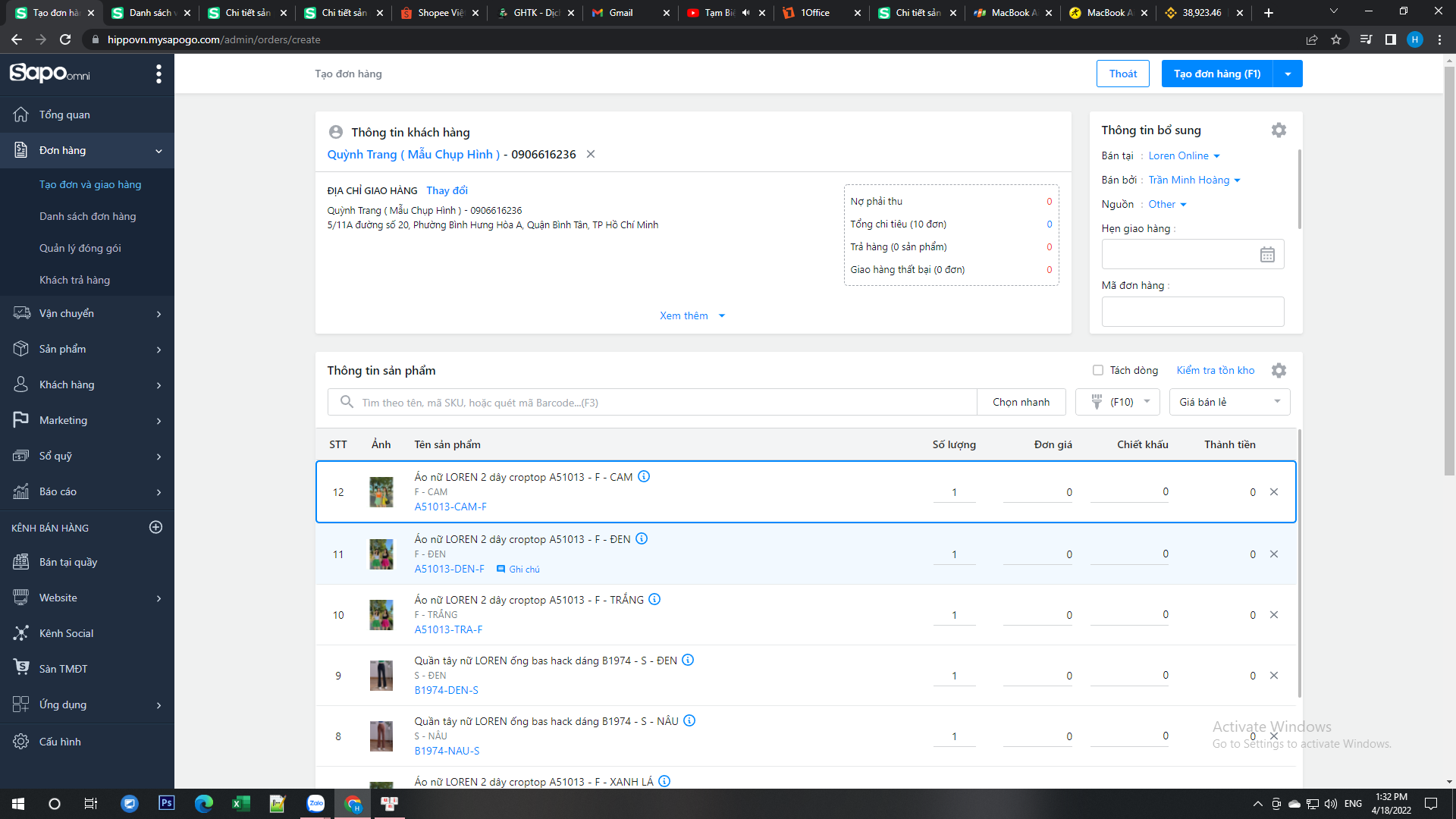Click the add sales channel plus icon
Image resolution: width=1456 pixels, height=819 pixels.
(156, 528)
